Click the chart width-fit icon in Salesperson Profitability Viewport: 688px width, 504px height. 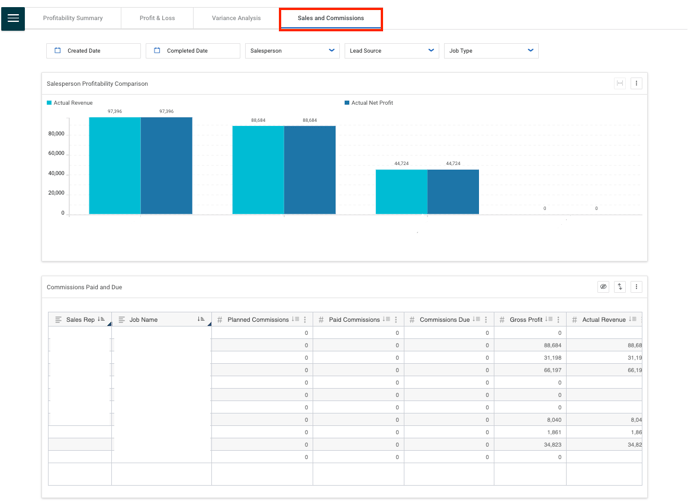tap(620, 83)
